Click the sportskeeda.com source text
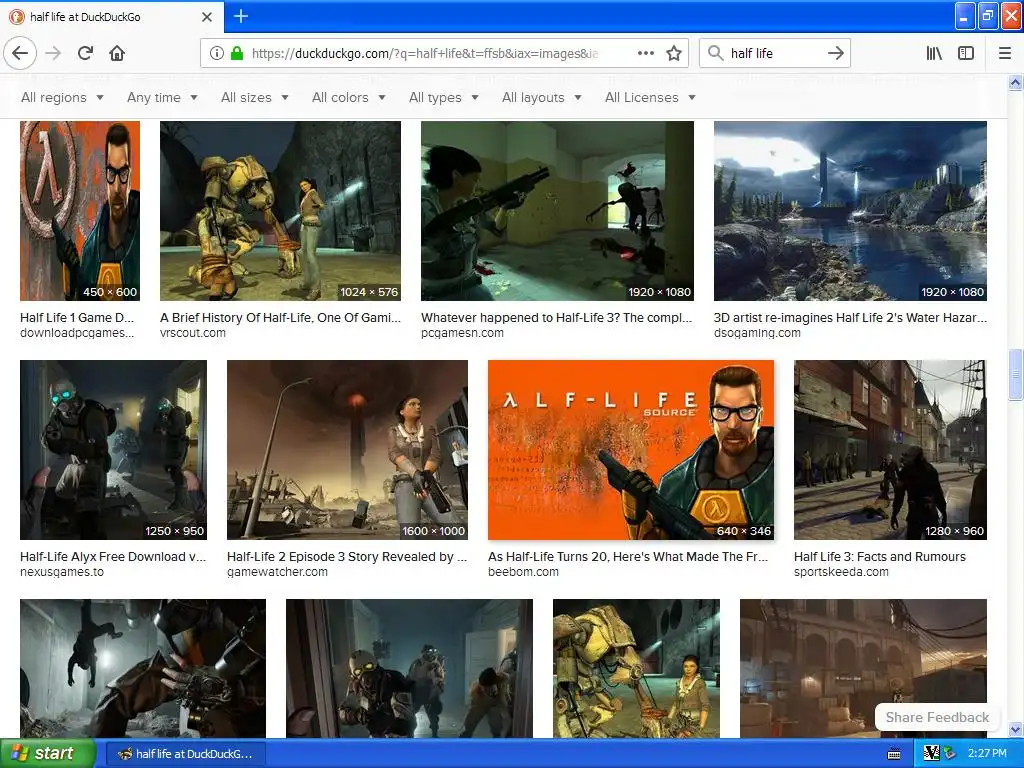 click(x=841, y=571)
